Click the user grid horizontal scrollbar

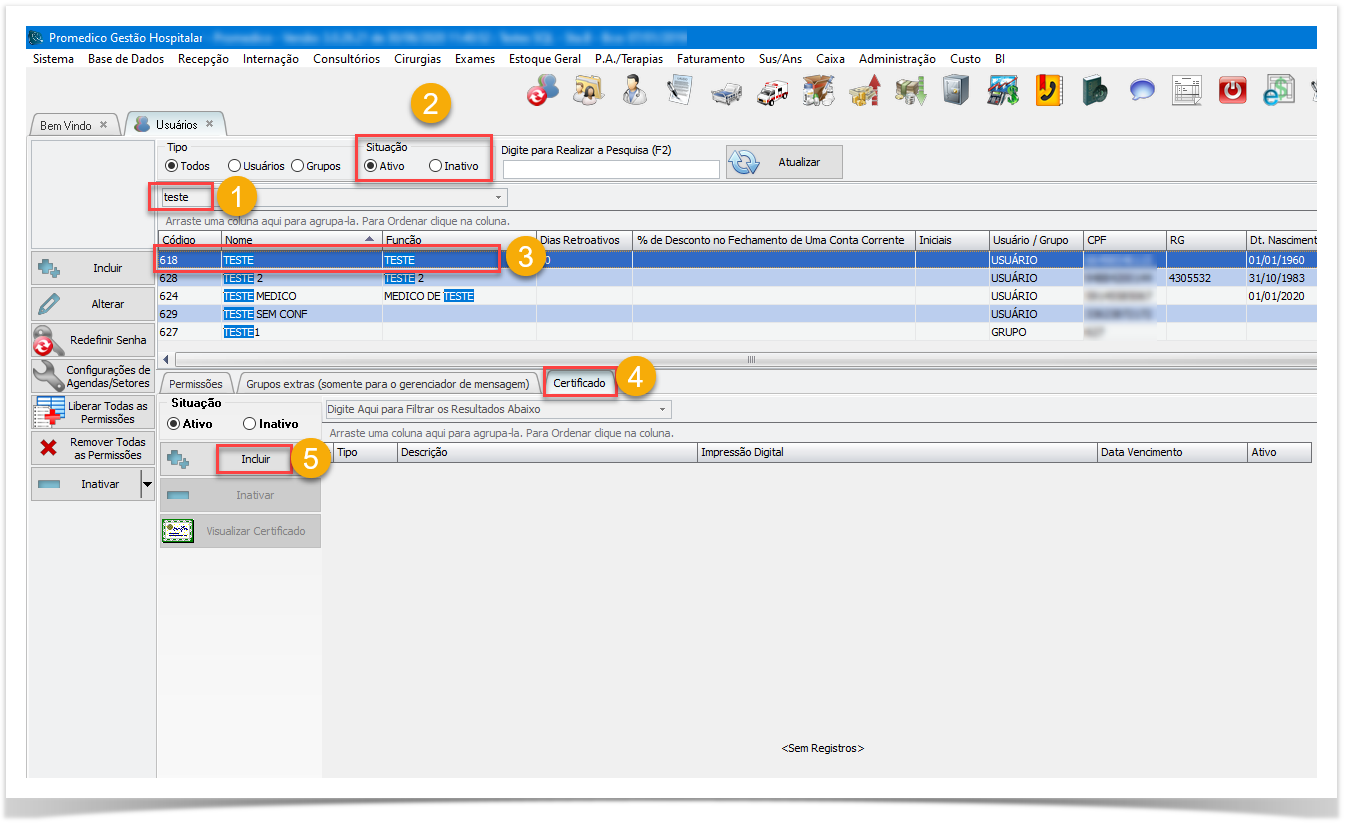coord(750,359)
